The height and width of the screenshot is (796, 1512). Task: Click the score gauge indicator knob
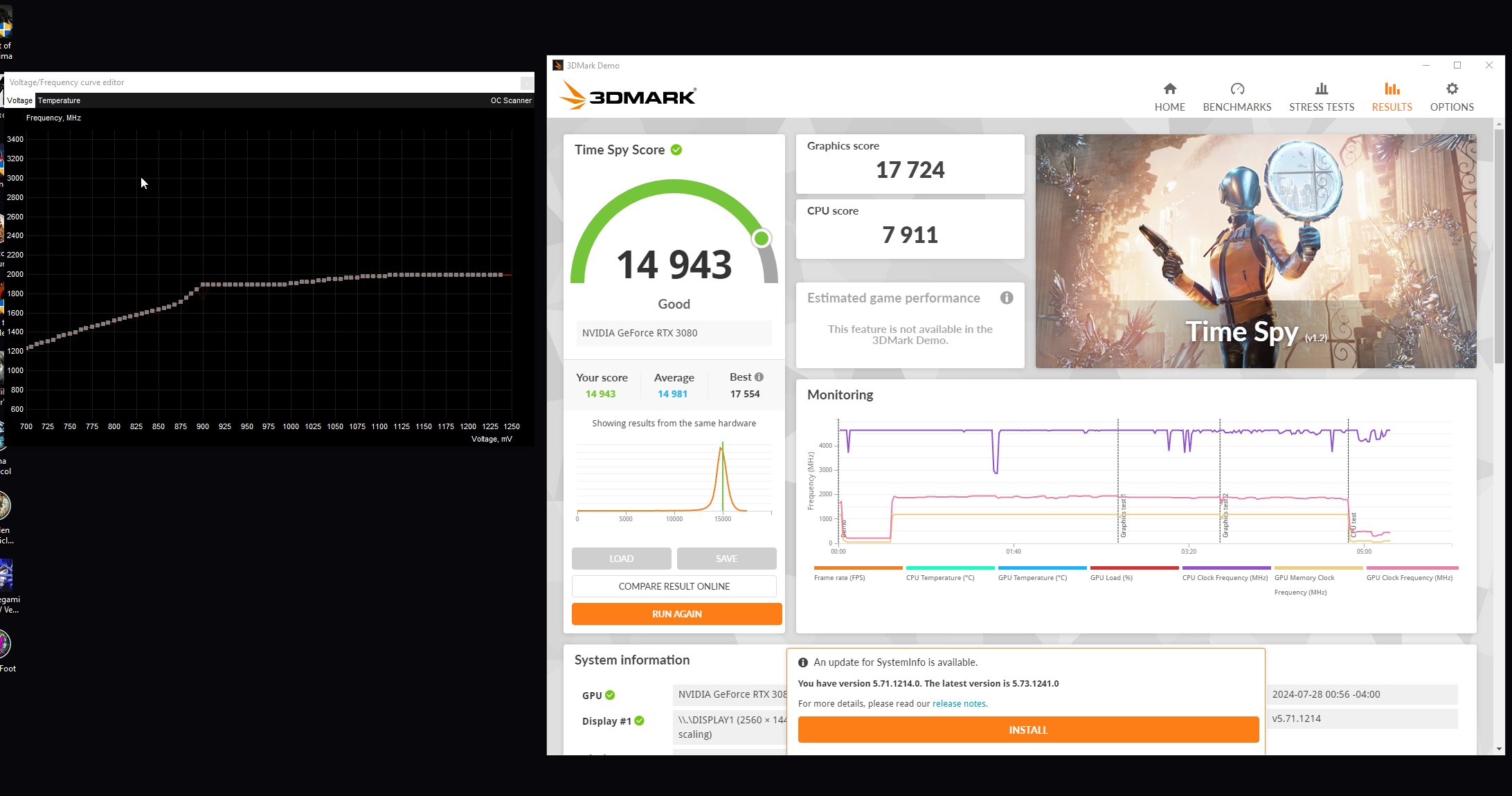pyautogui.click(x=761, y=239)
